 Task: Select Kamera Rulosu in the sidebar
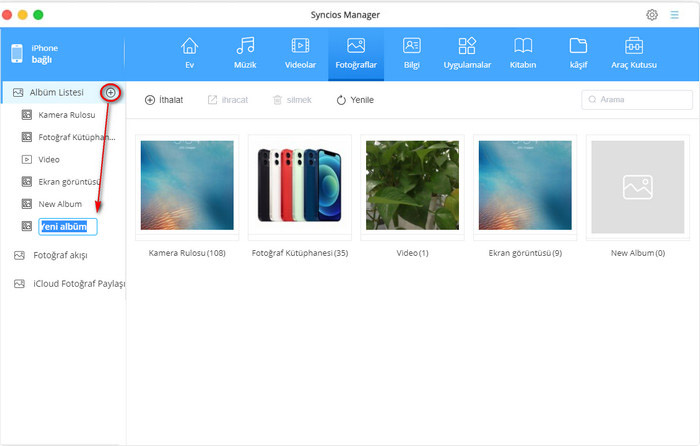(x=67, y=115)
